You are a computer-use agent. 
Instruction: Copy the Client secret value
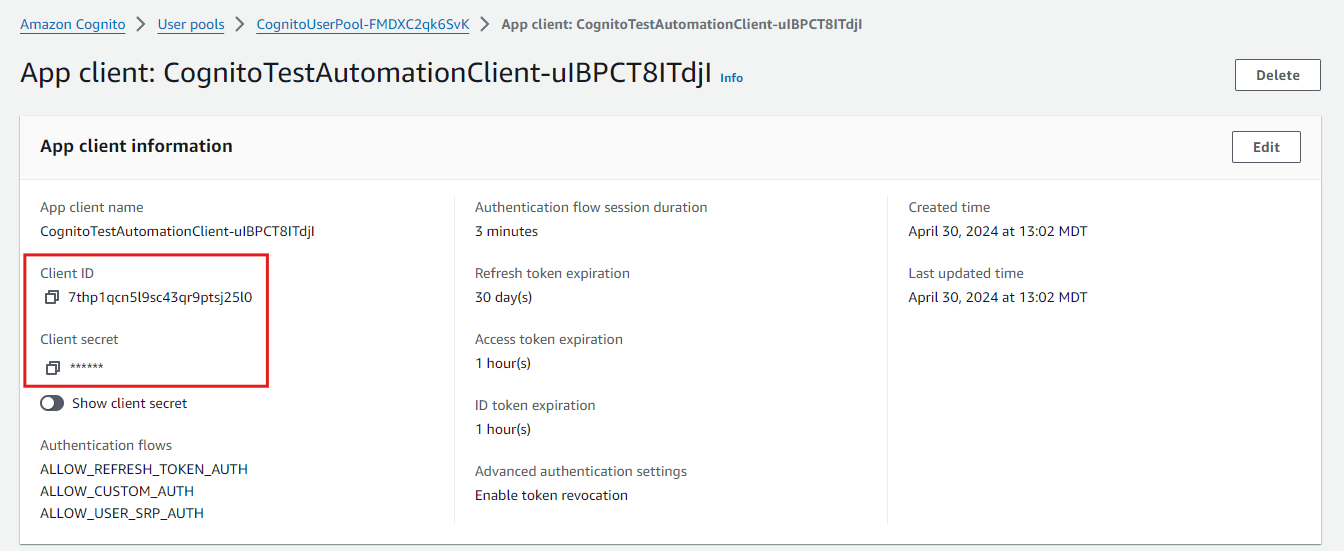tap(53, 367)
